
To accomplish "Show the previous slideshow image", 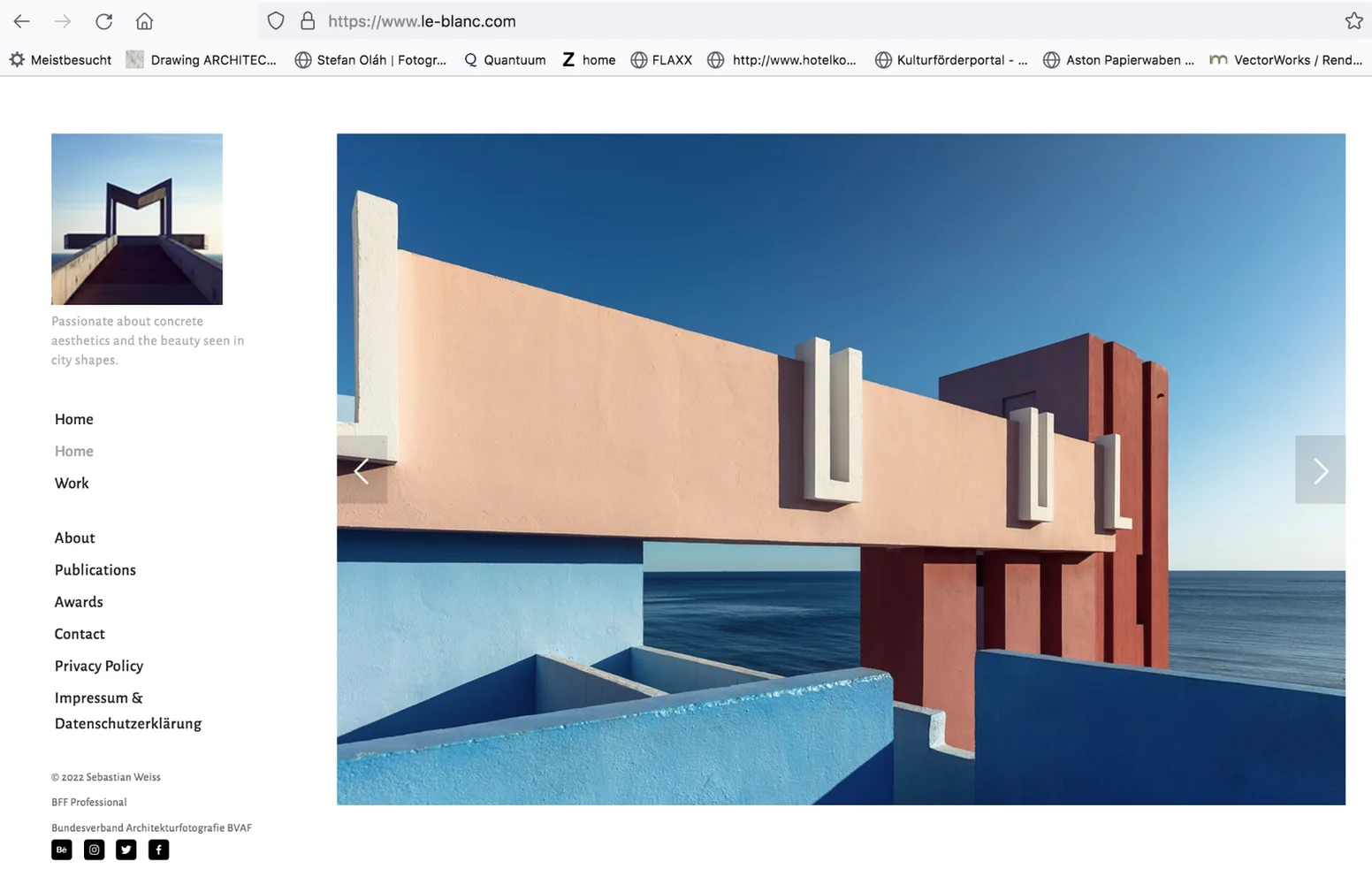I will click(362, 469).
